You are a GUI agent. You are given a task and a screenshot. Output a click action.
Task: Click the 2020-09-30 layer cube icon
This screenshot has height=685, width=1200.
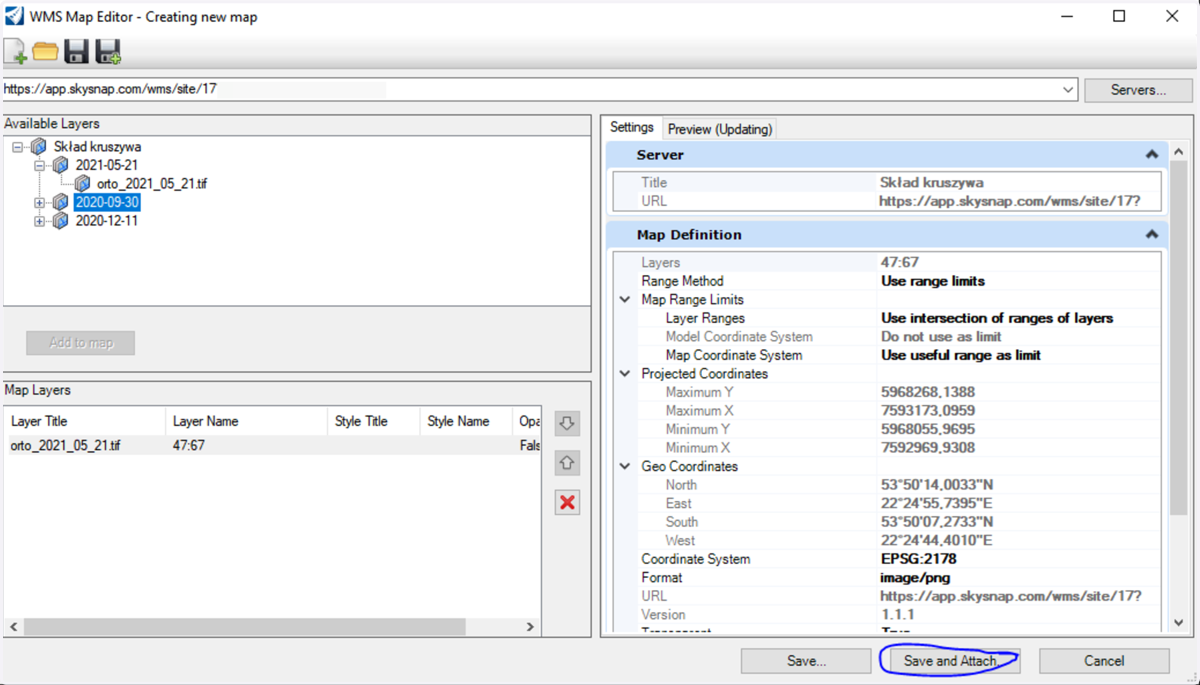click(x=60, y=202)
